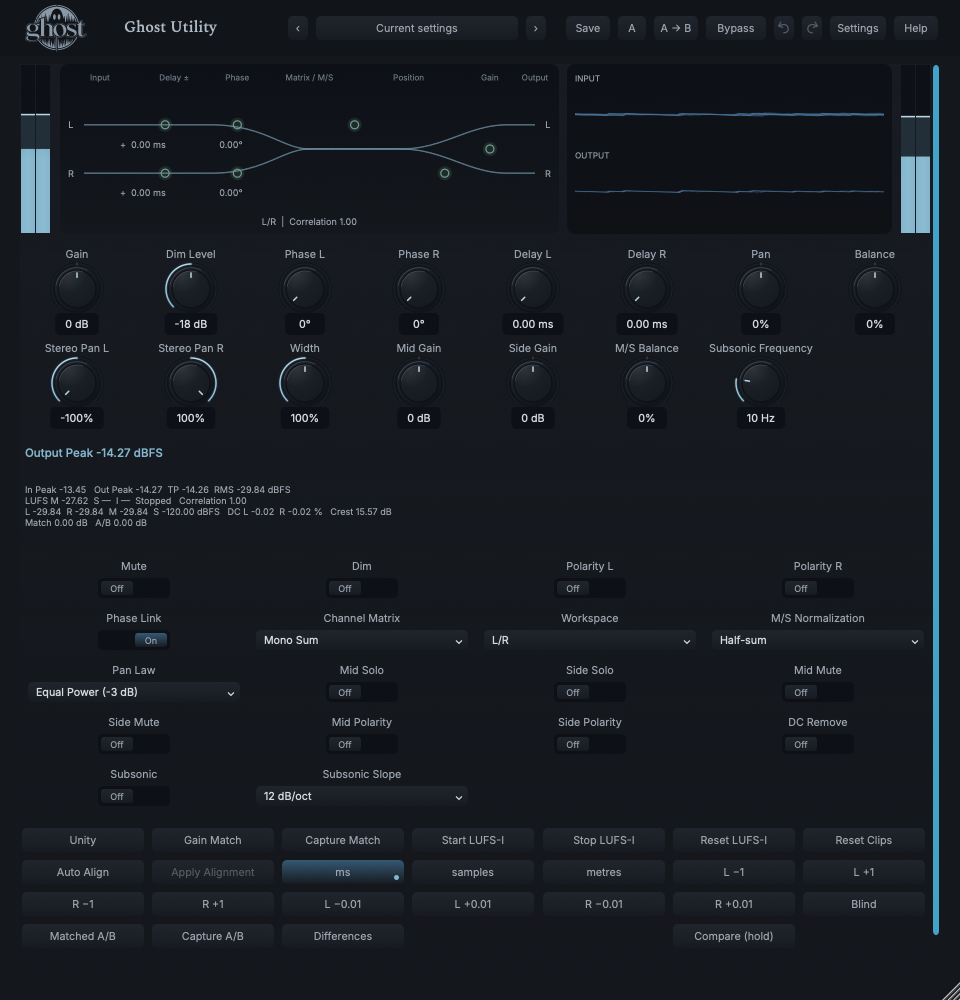The image size is (960, 1000).
Task: Go to previous preset with left chevron
Action: coord(298,28)
